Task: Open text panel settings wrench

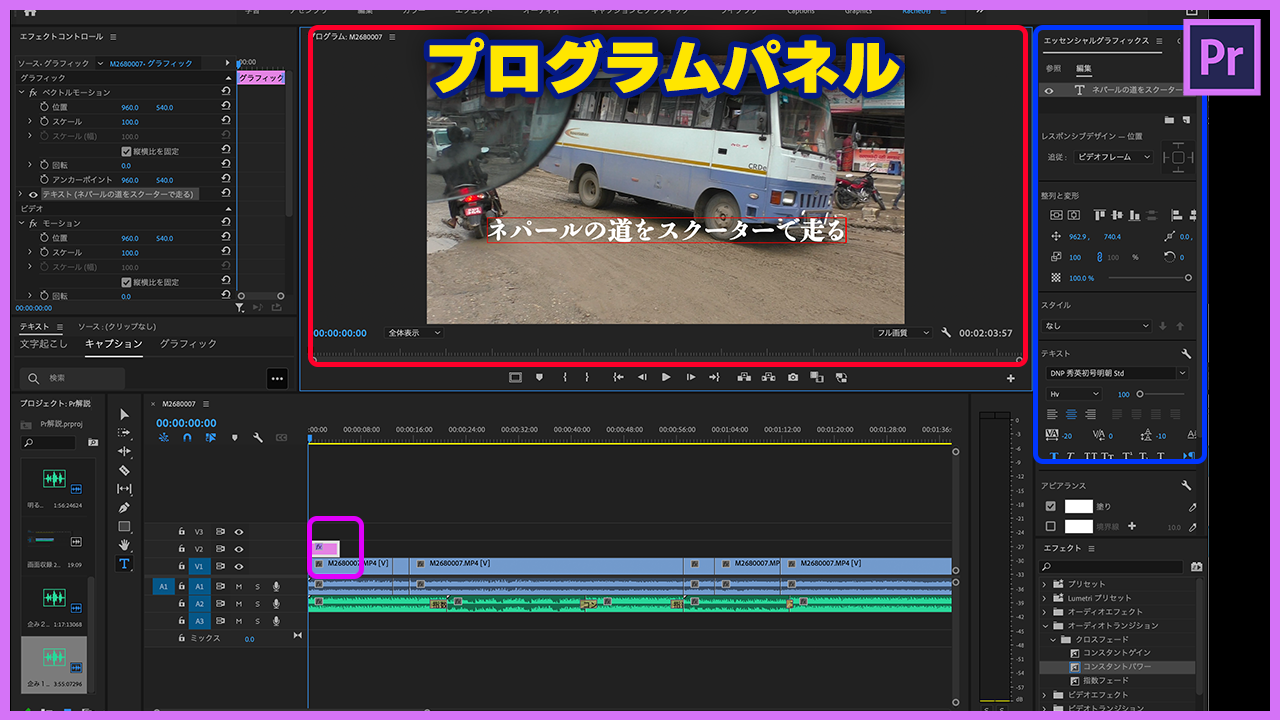Action: pyautogui.click(x=1186, y=354)
